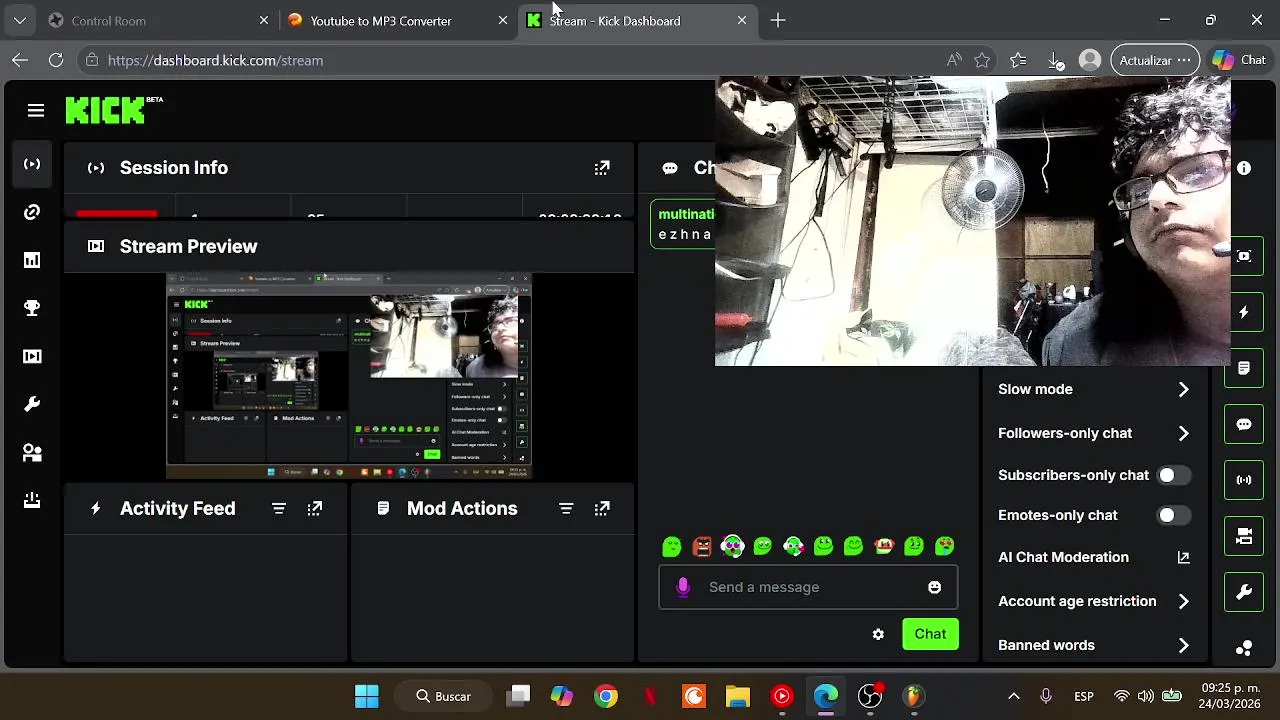This screenshot has height=720, width=1280.
Task: Toggle the broadcast signal panel button
Action: [x=1244, y=480]
